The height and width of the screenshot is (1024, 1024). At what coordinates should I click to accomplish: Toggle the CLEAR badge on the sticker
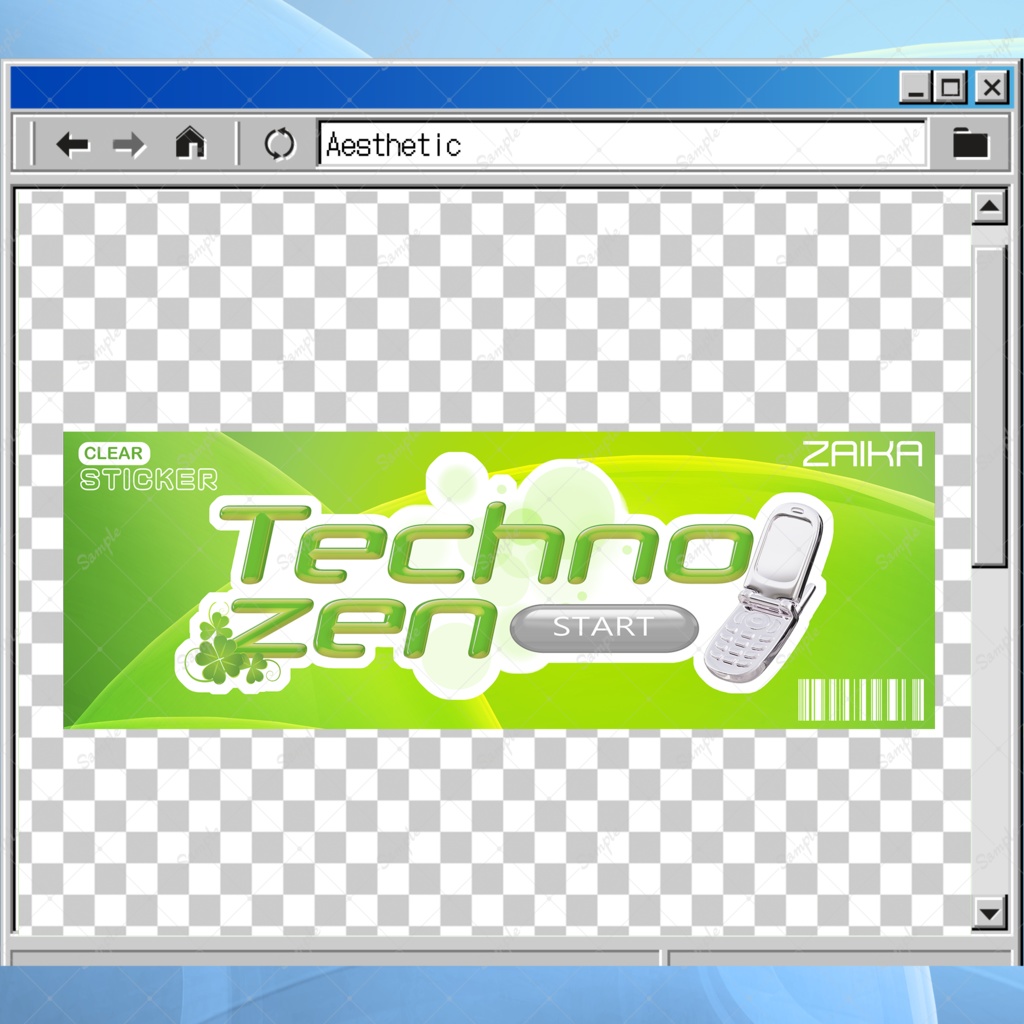click(112, 453)
